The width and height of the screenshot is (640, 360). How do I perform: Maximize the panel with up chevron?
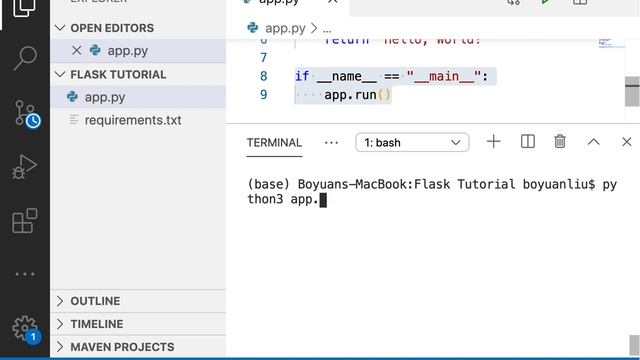593,142
